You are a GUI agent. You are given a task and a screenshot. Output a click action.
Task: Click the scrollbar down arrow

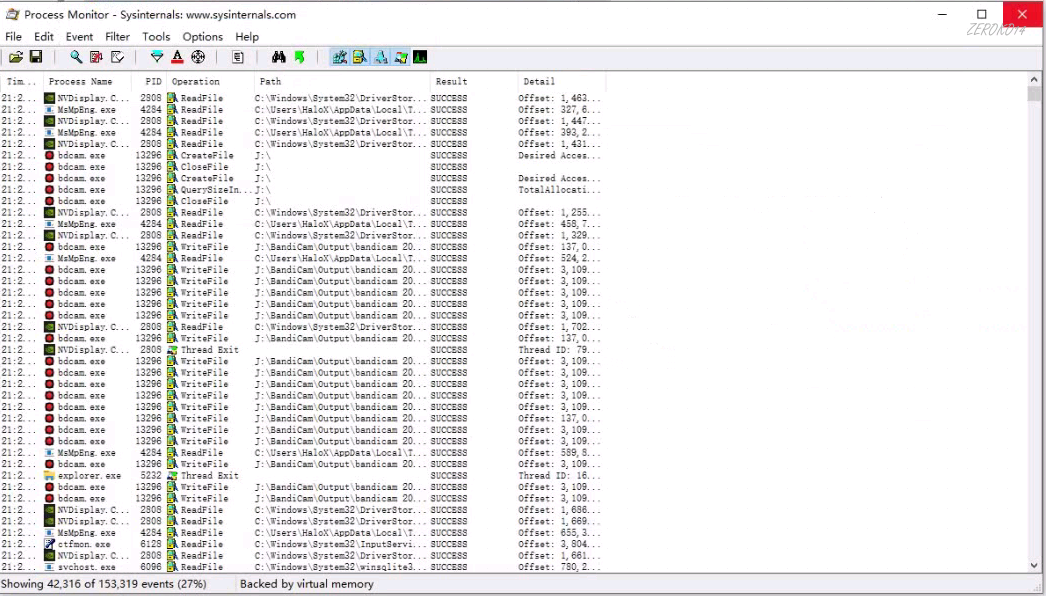click(1035, 565)
